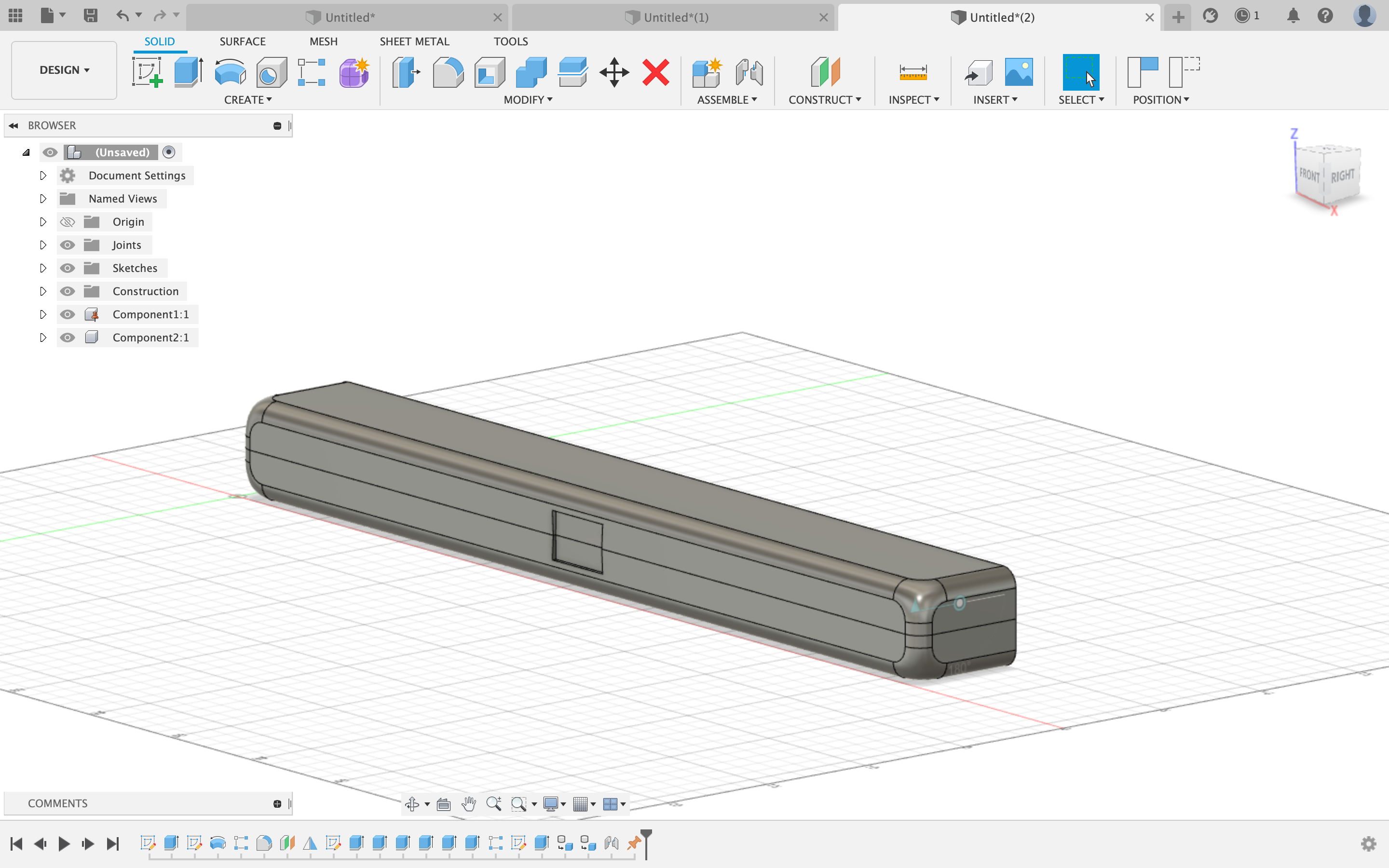Open the DESIGN workspace dropdown

coord(64,70)
